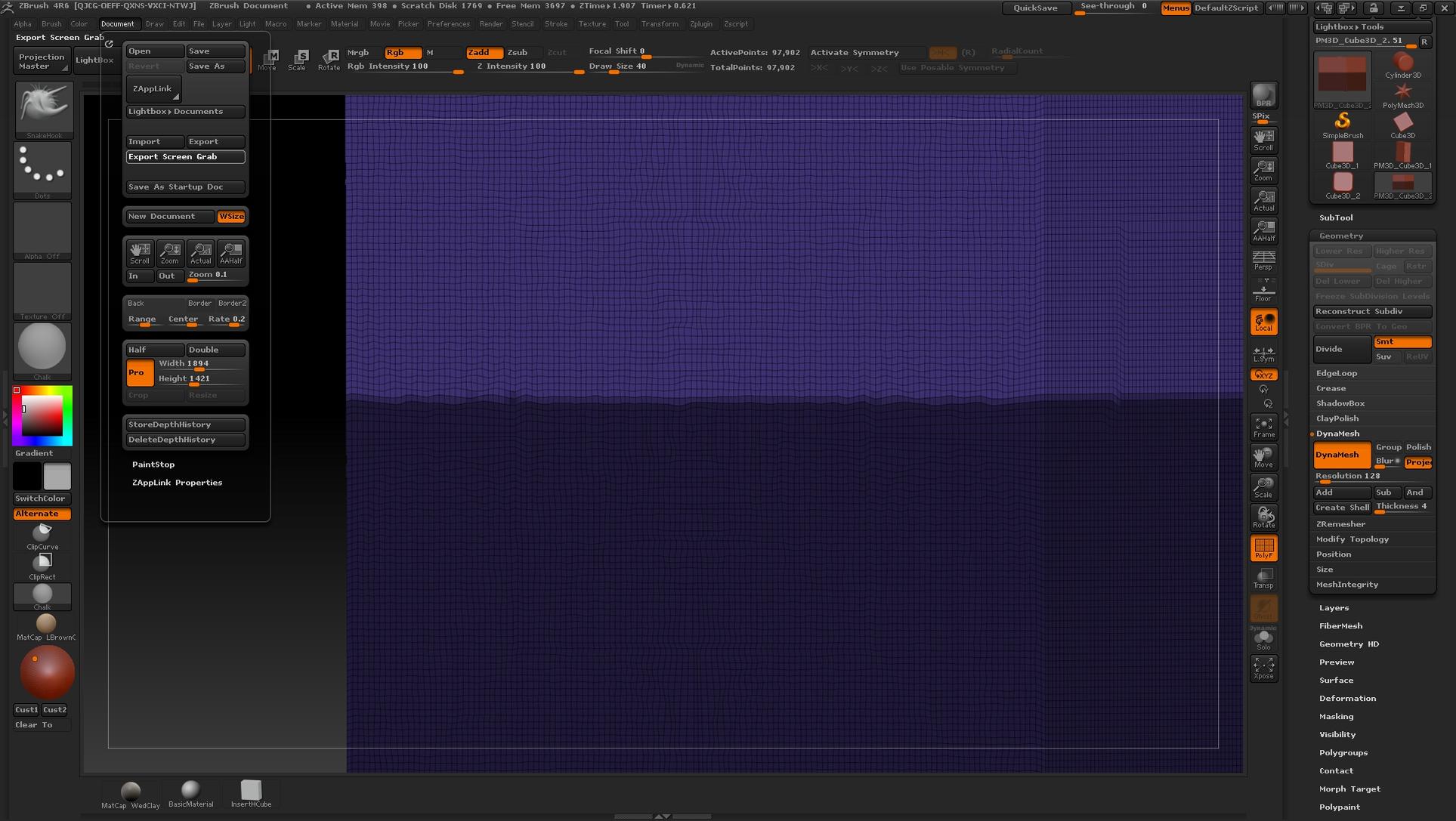This screenshot has width=1456, height=821.
Task: Enable Solo mode icon
Action: [1264, 638]
